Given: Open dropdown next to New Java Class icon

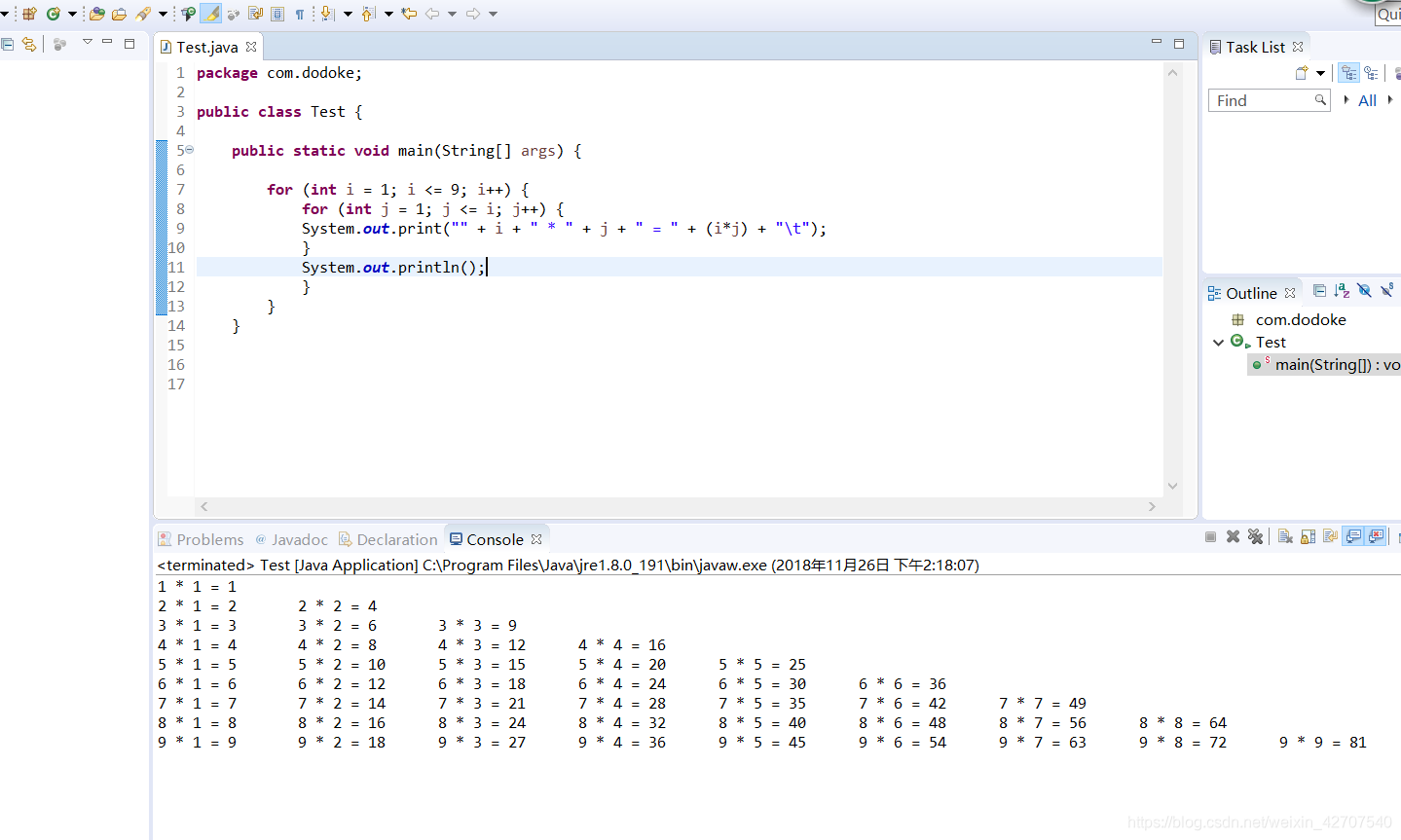Looking at the screenshot, I should pos(72,14).
